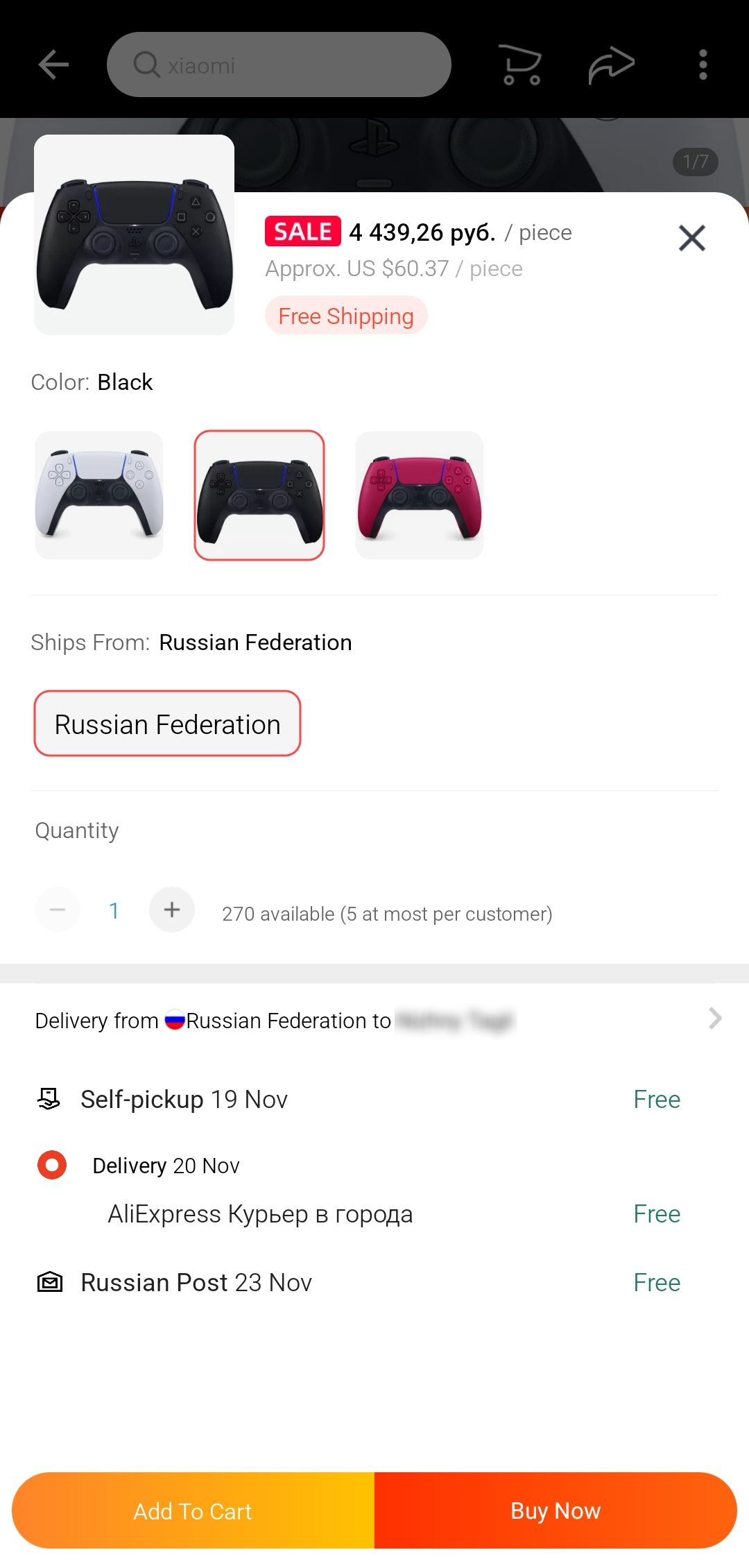Tap the back arrow icon
Screen dimensions: 749x1568
(x=53, y=65)
